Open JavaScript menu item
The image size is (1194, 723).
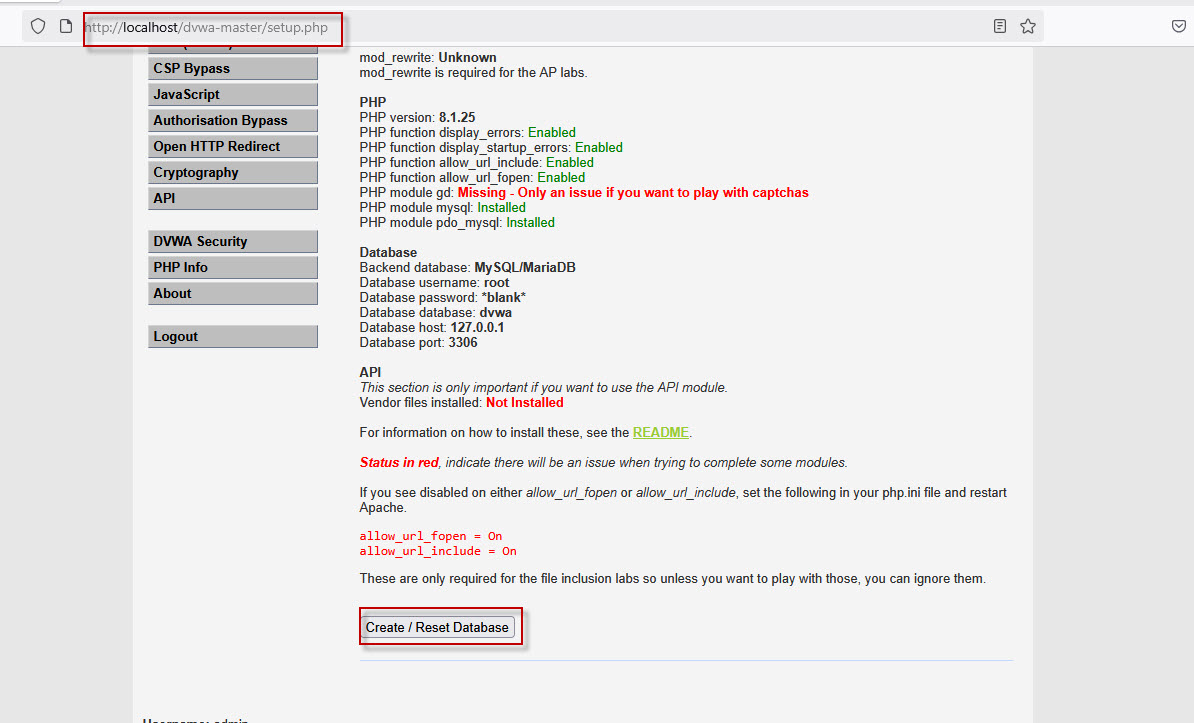click(233, 94)
